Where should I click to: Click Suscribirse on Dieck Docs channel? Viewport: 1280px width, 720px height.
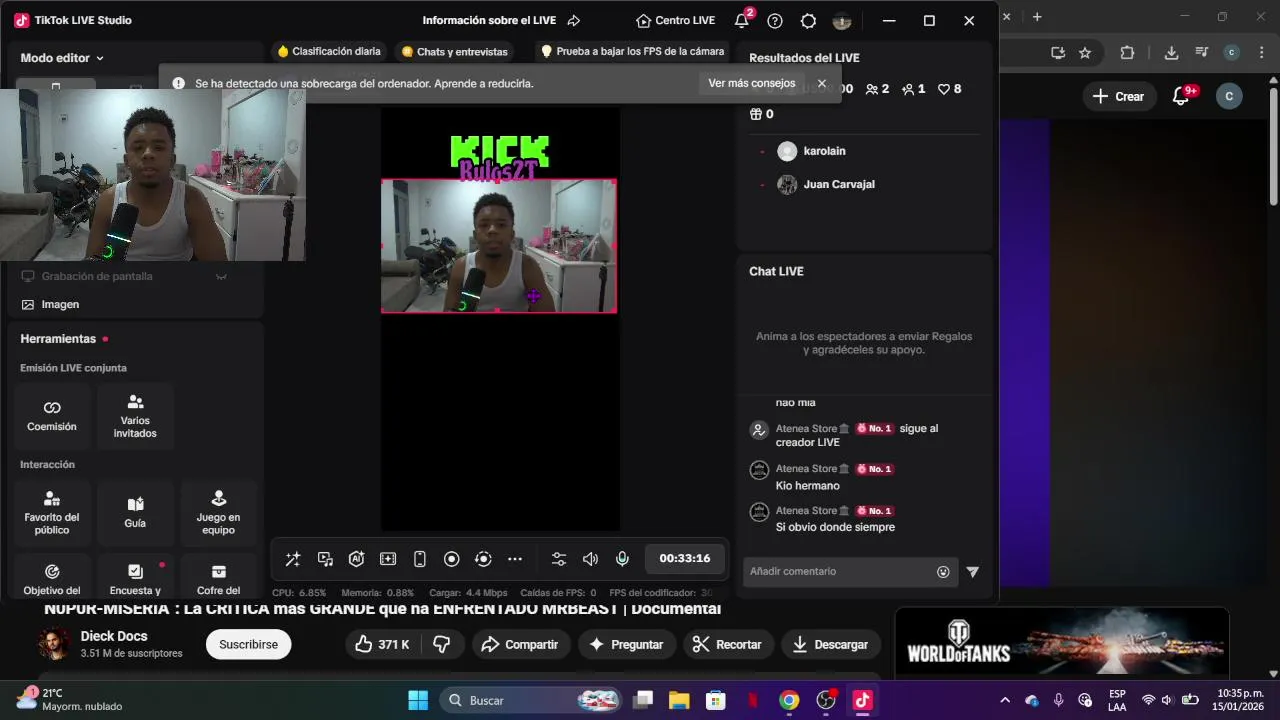(x=248, y=644)
